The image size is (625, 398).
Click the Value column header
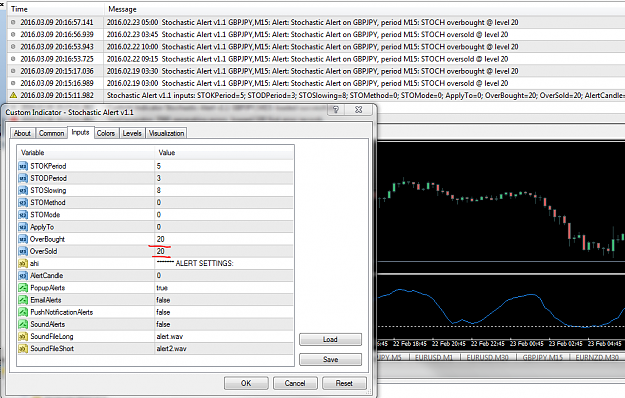224,153
